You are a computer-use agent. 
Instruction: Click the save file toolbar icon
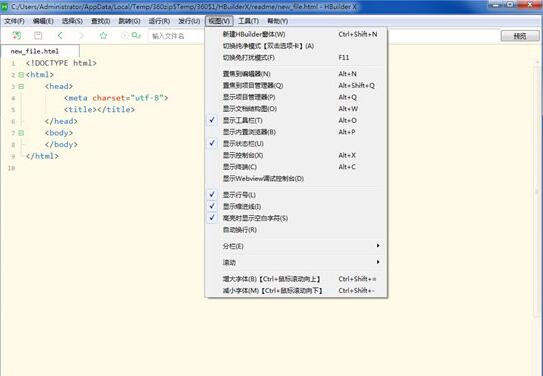click(x=38, y=35)
